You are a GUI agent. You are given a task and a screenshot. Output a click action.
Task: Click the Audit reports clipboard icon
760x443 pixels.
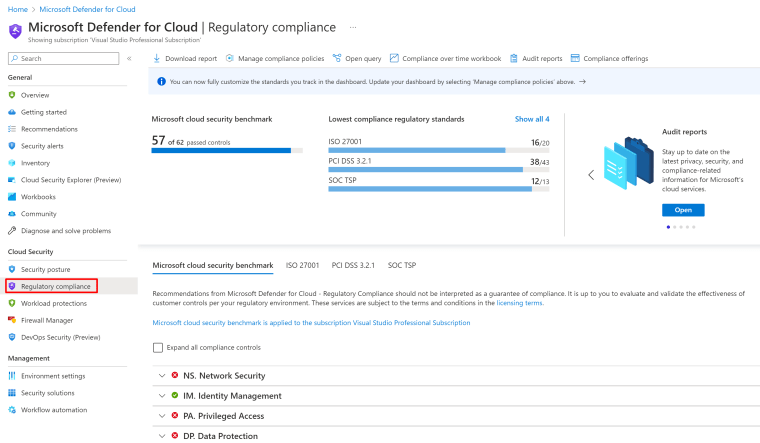[514, 58]
